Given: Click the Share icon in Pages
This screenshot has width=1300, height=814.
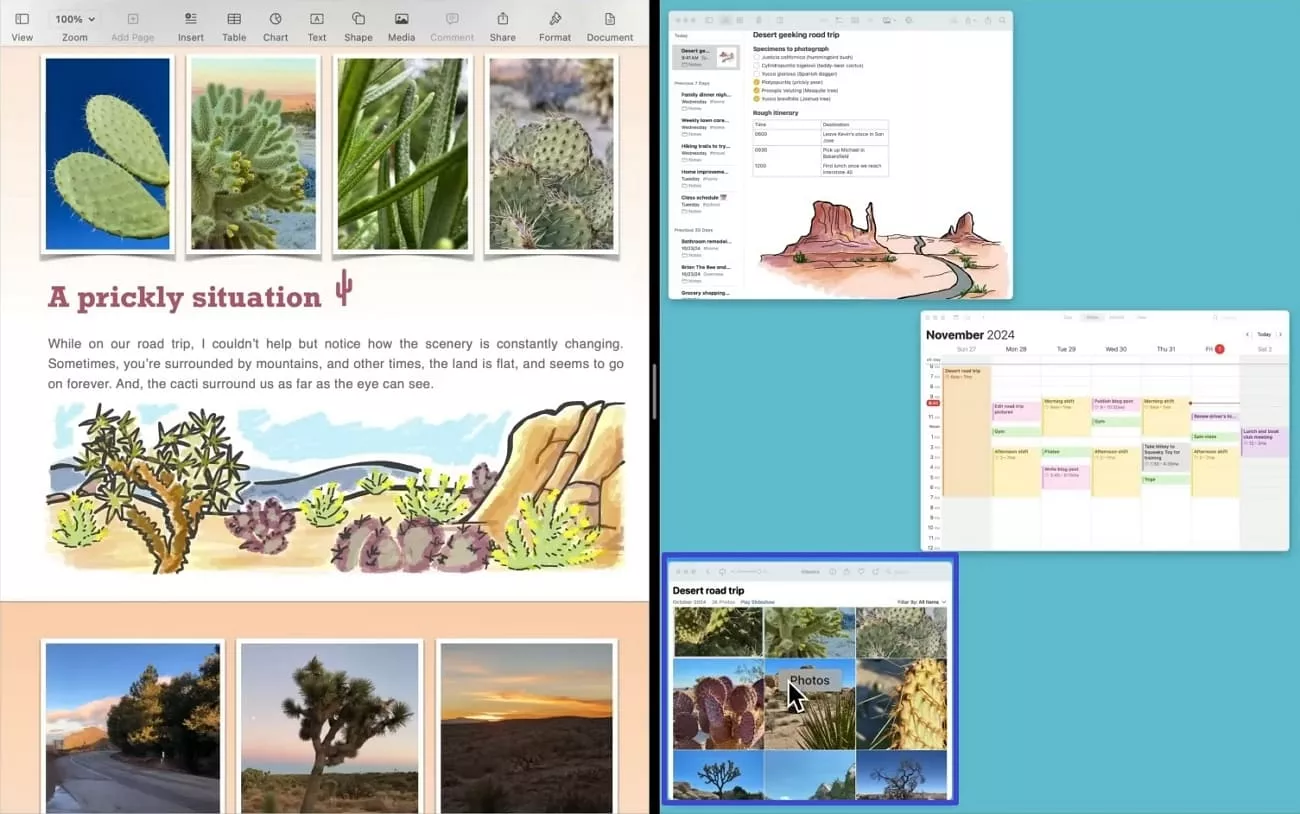Looking at the screenshot, I should [x=502, y=19].
